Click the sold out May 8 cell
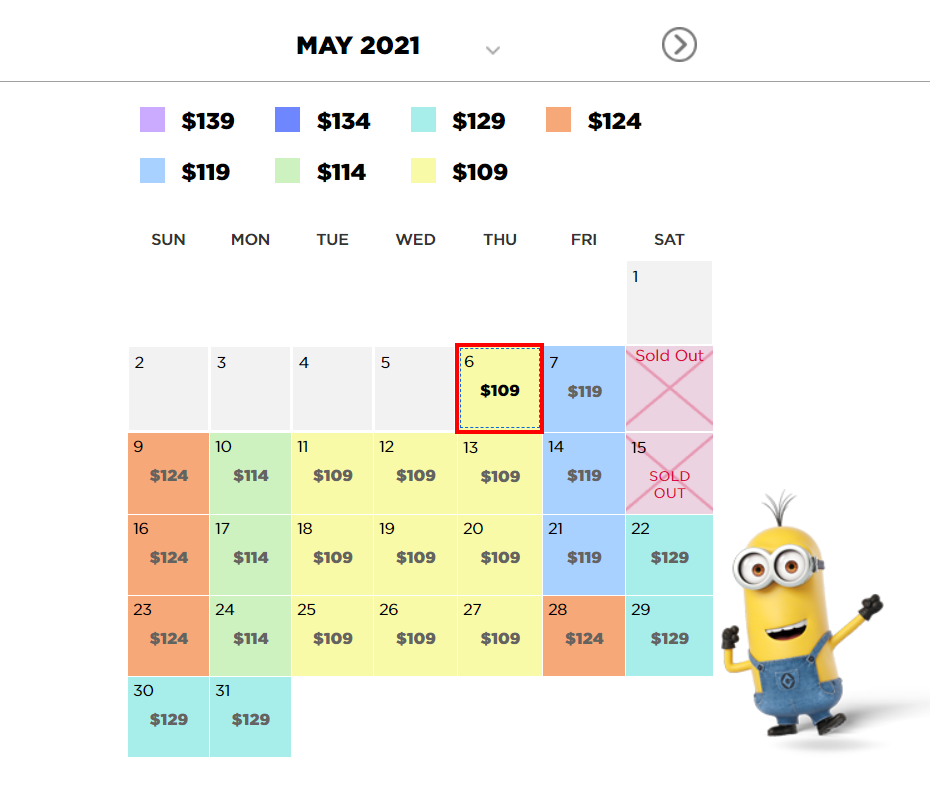The image size is (930, 788). click(x=669, y=389)
